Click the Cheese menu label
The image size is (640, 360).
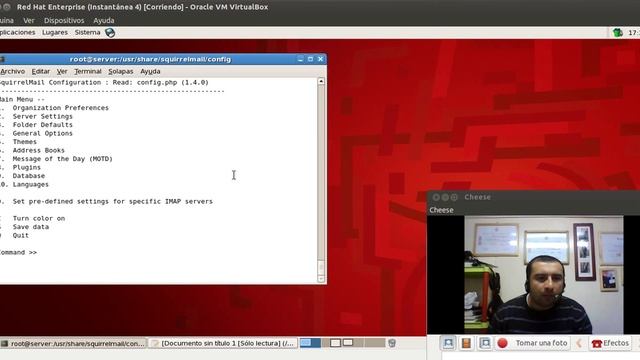[441, 210]
